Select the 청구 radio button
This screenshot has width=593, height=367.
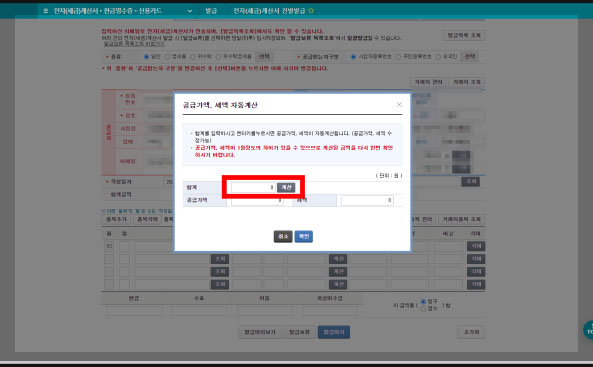[423, 302]
